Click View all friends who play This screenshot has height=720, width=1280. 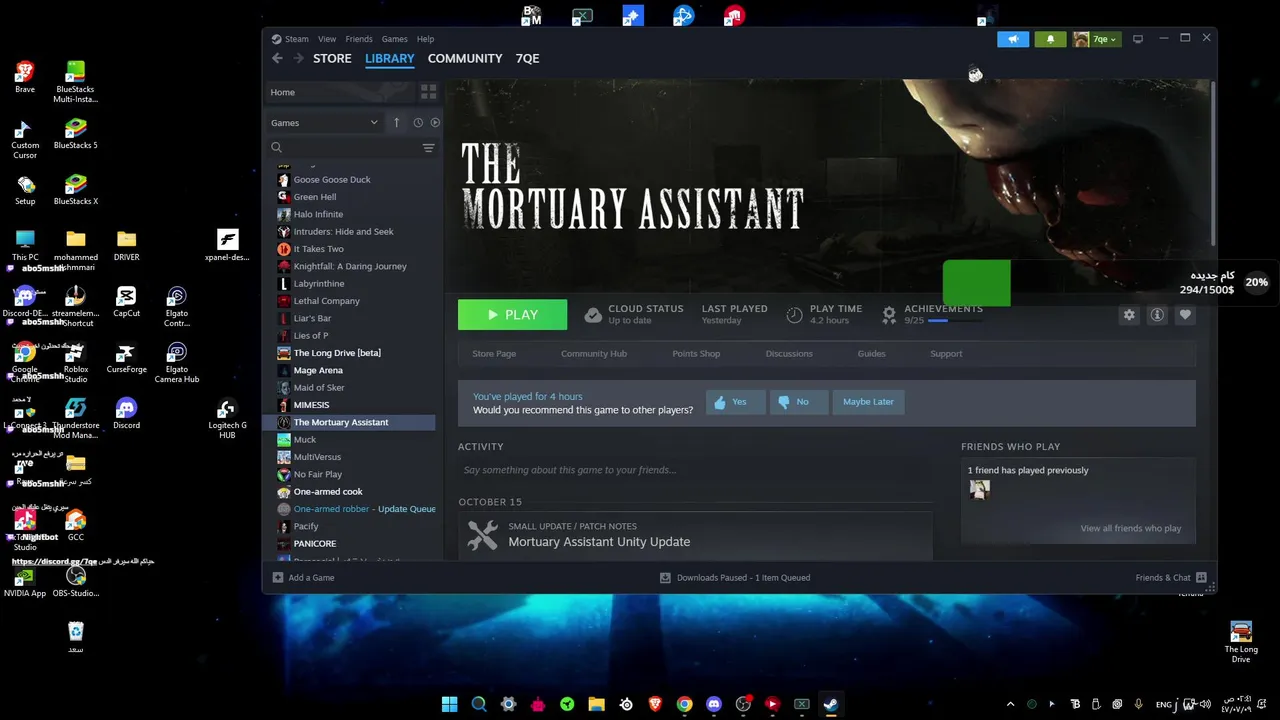point(1130,529)
